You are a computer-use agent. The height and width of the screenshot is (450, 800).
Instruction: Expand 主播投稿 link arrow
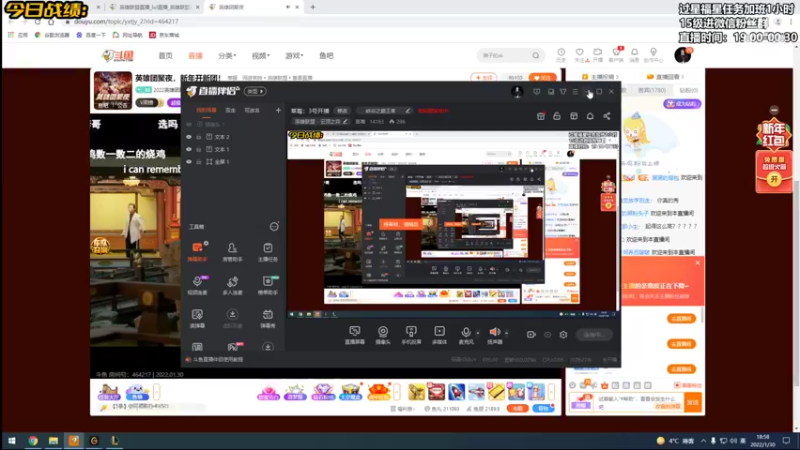[617, 77]
